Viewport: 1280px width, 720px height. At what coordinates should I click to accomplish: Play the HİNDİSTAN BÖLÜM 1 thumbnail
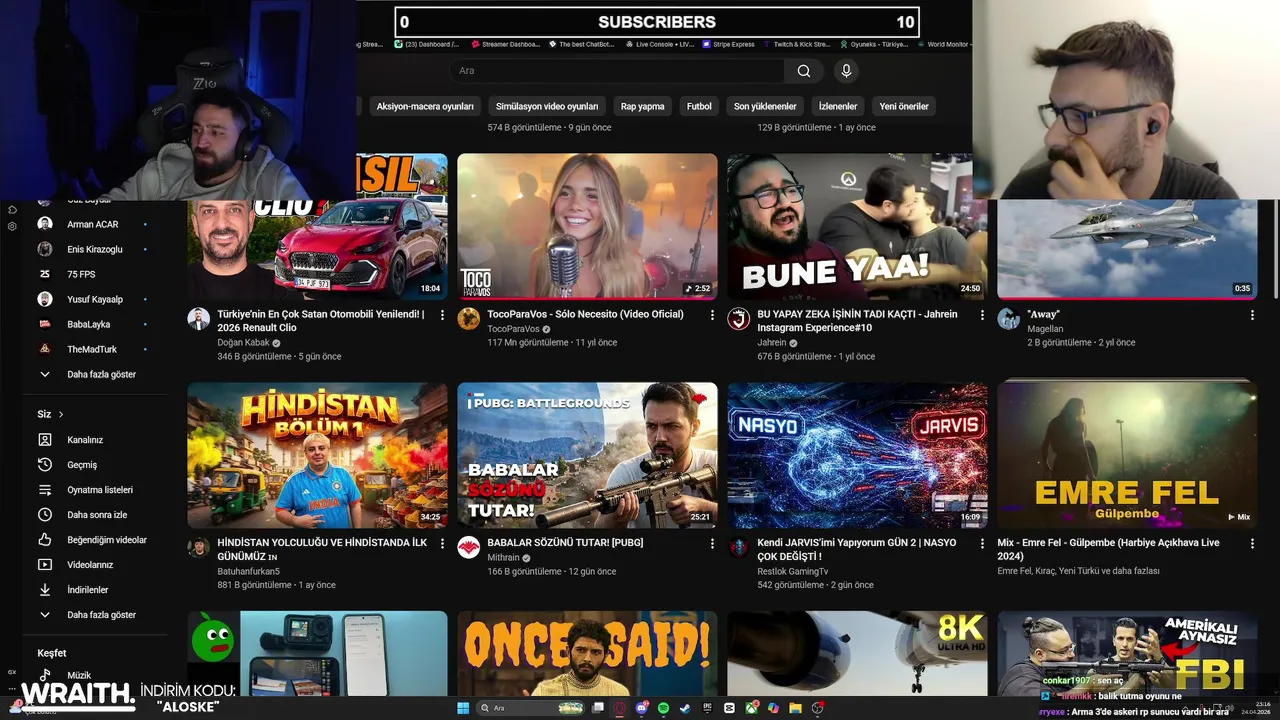(x=317, y=455)
